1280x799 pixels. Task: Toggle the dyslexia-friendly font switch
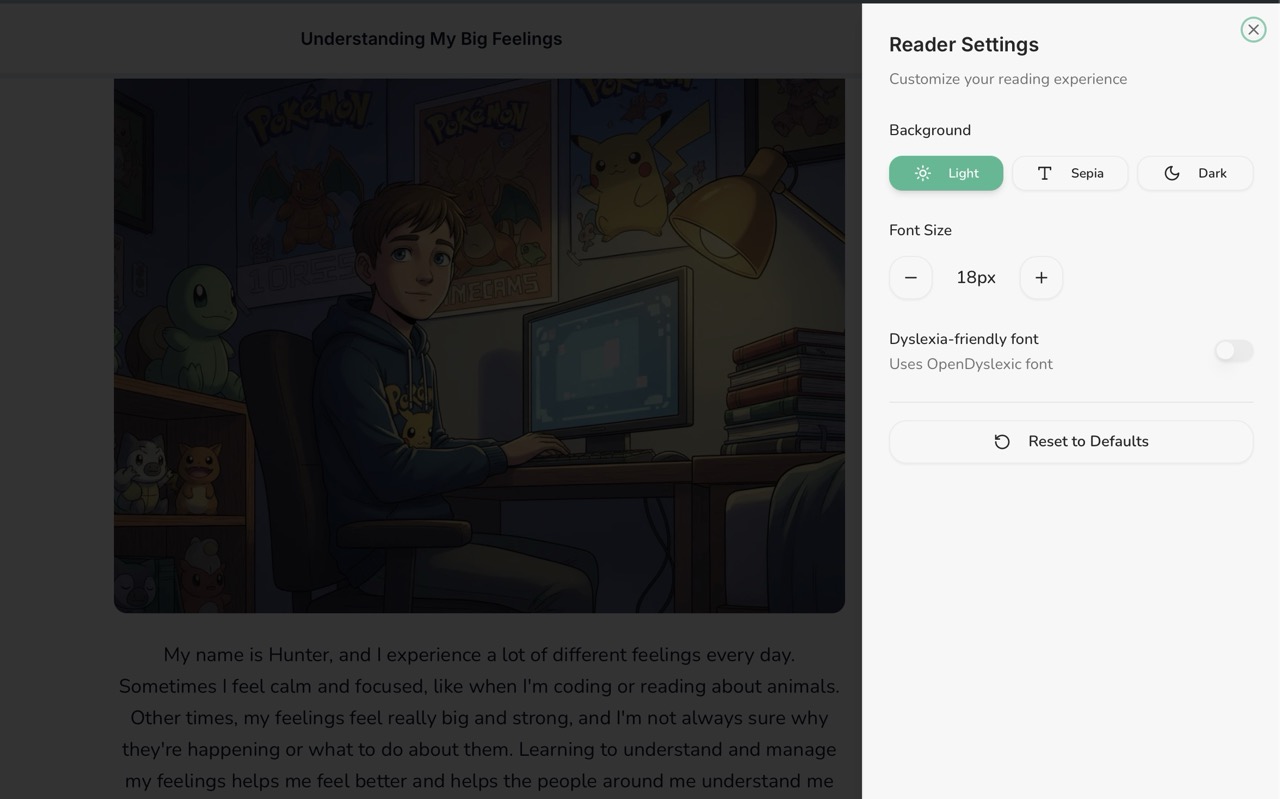tap(1233, 351)
